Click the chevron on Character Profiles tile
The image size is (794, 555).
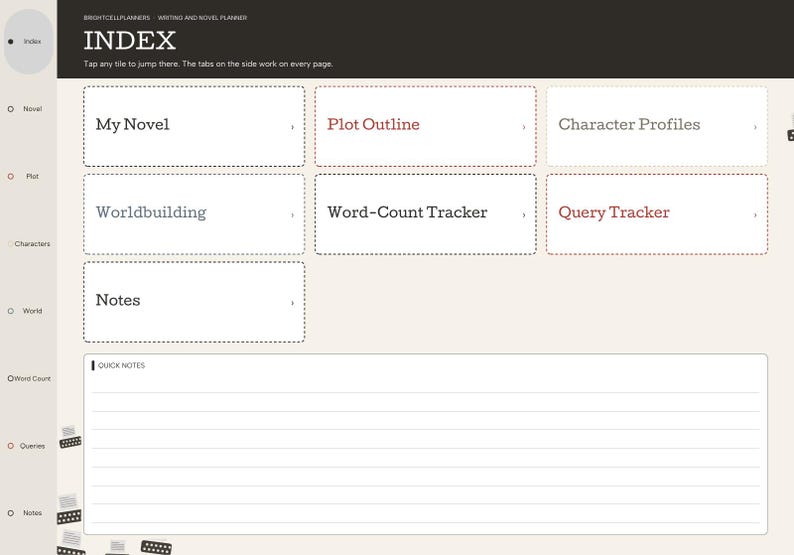coord(755,127)
